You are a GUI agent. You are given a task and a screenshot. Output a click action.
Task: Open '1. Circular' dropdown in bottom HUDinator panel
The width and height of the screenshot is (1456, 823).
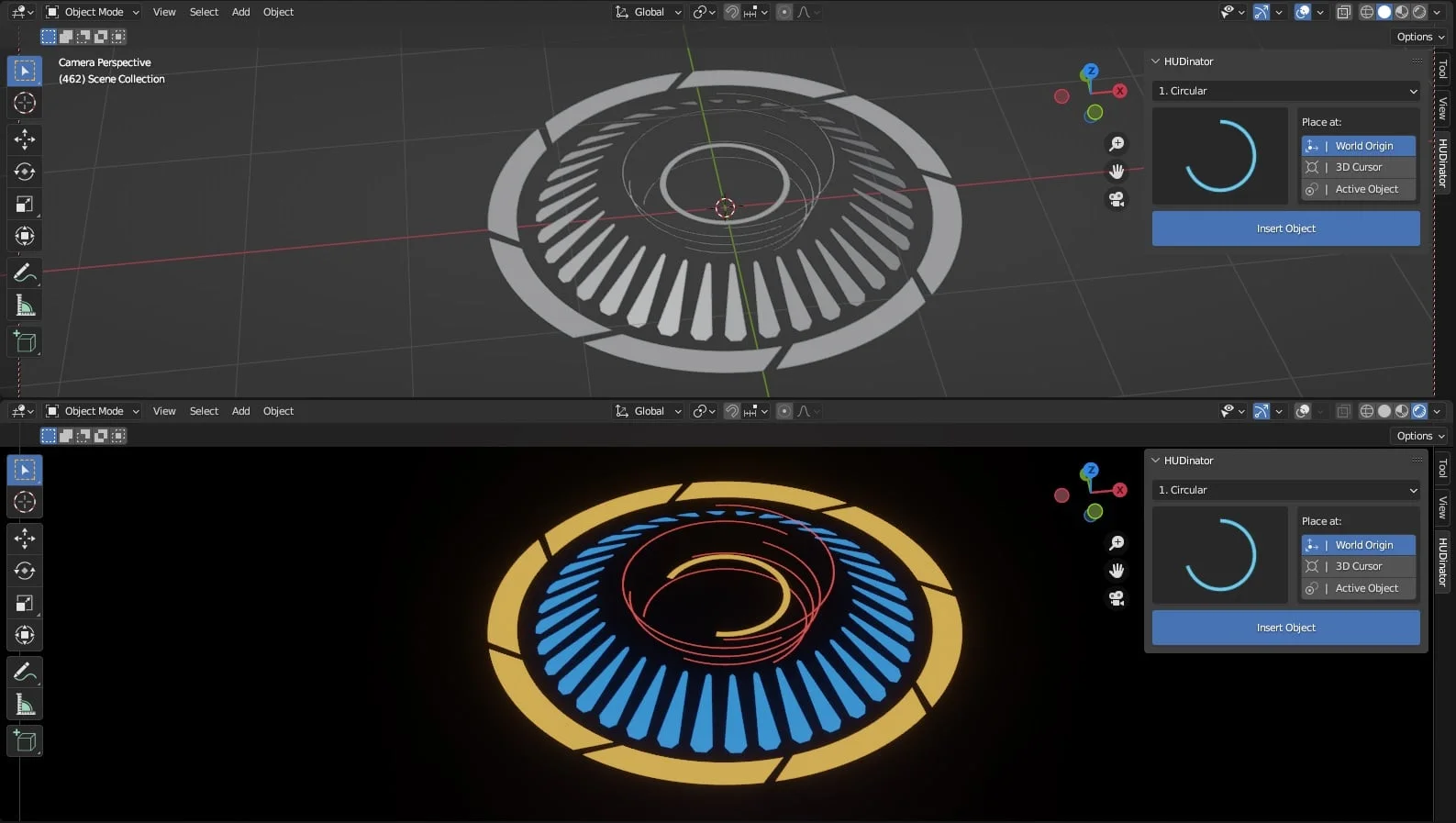(1286, 490)
